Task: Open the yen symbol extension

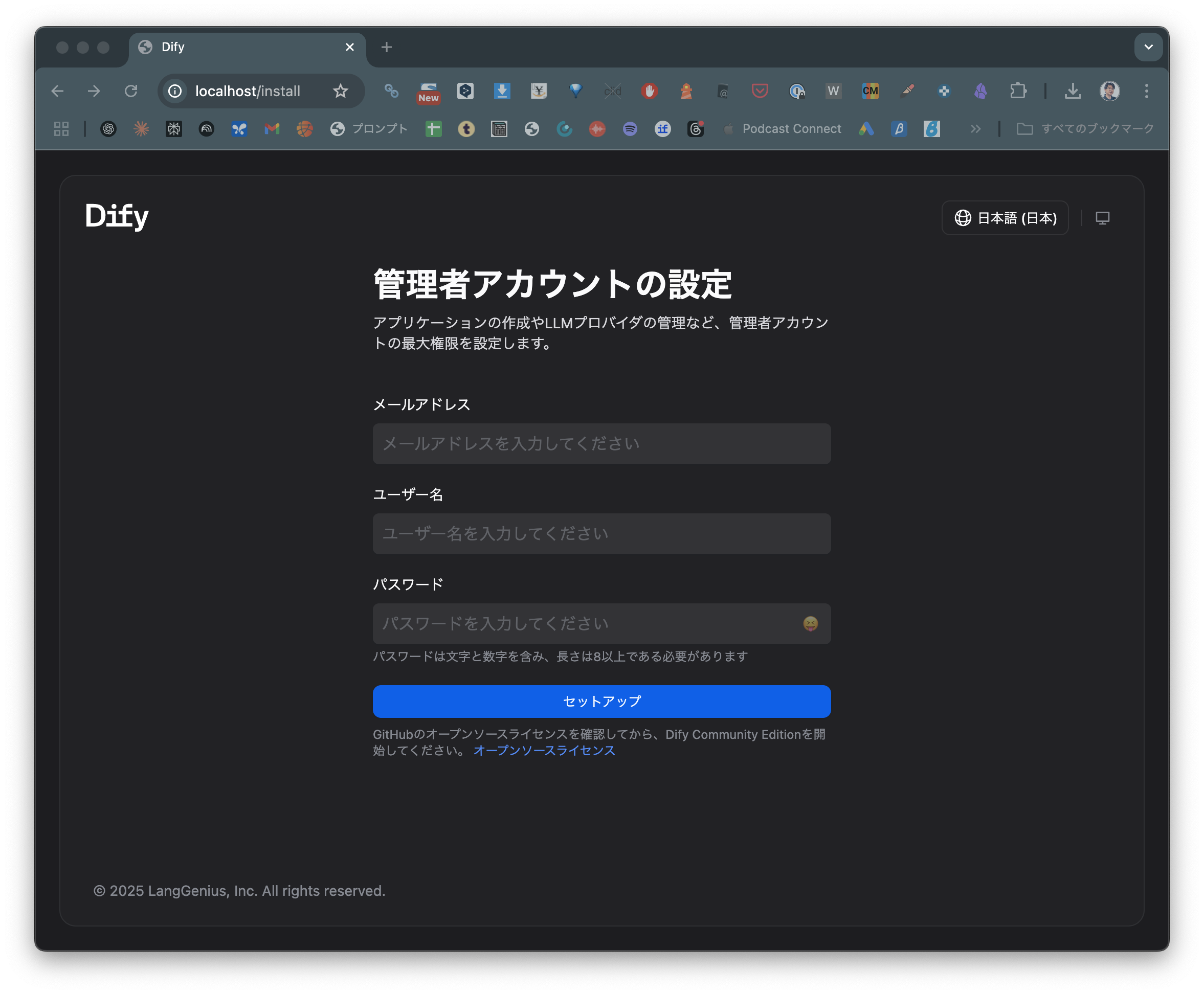Action: 539,91
